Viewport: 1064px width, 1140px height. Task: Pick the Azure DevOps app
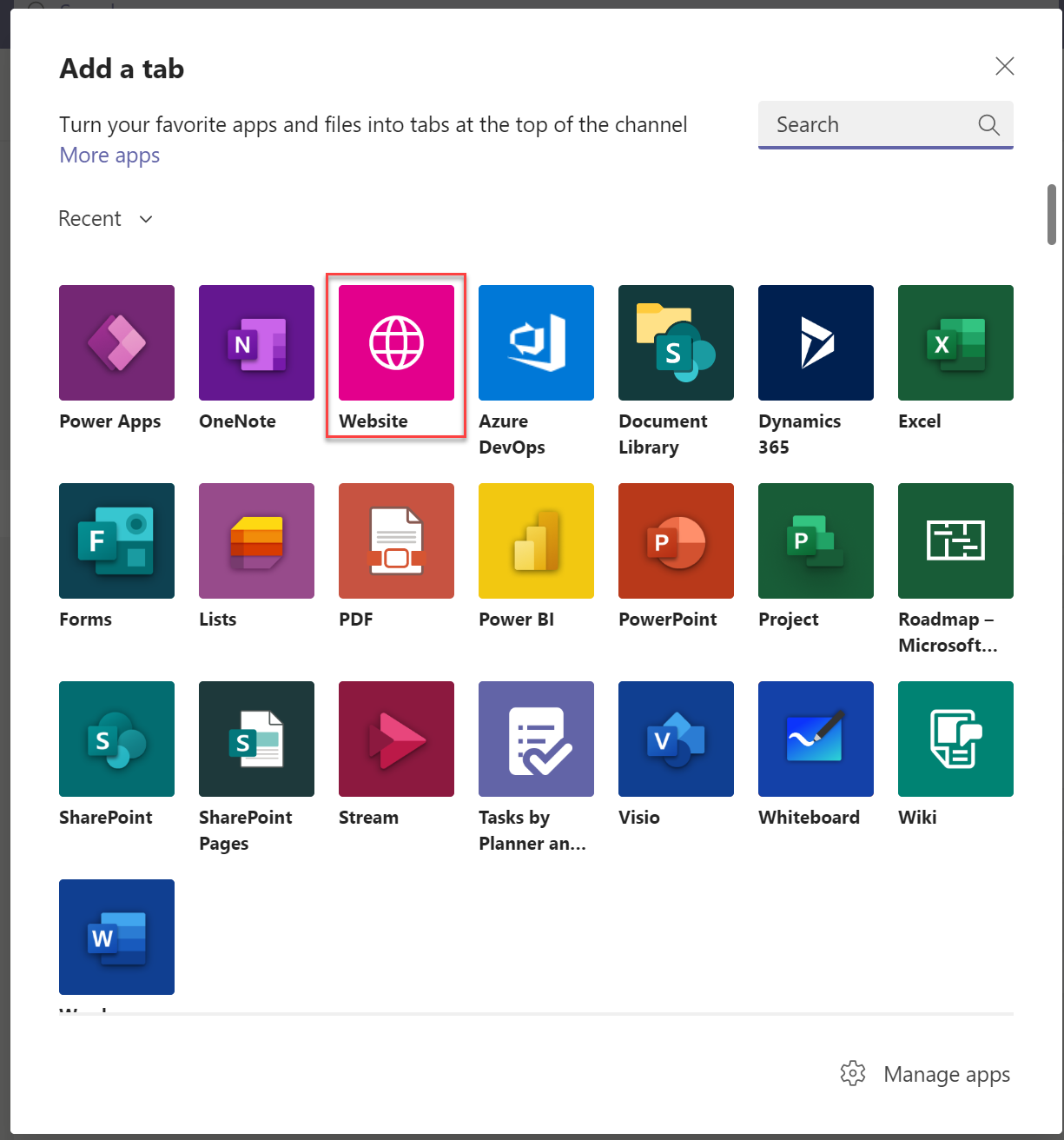click(536, 343)
